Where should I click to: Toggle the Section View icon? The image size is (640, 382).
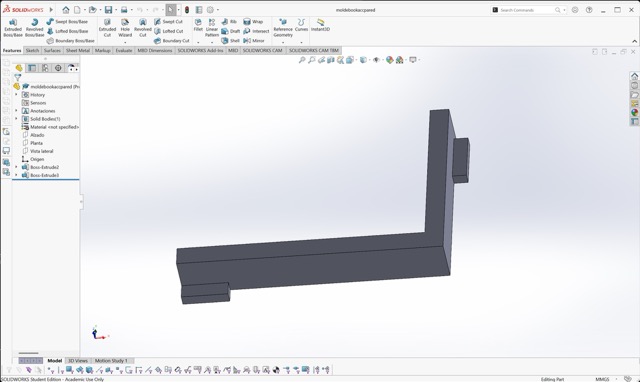point(331,60)
